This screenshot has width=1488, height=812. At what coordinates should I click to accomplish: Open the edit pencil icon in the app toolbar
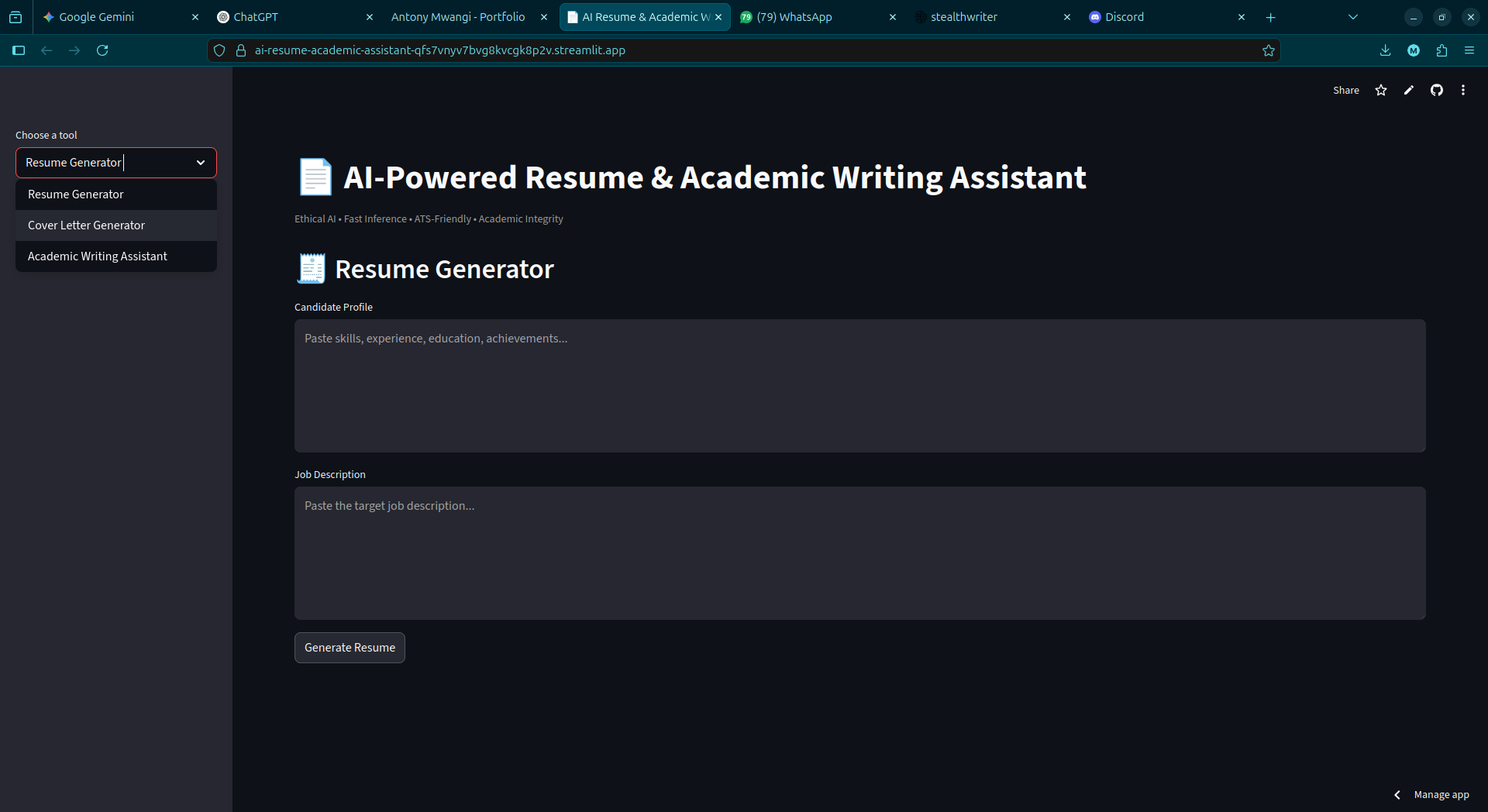click(1409, 90)
